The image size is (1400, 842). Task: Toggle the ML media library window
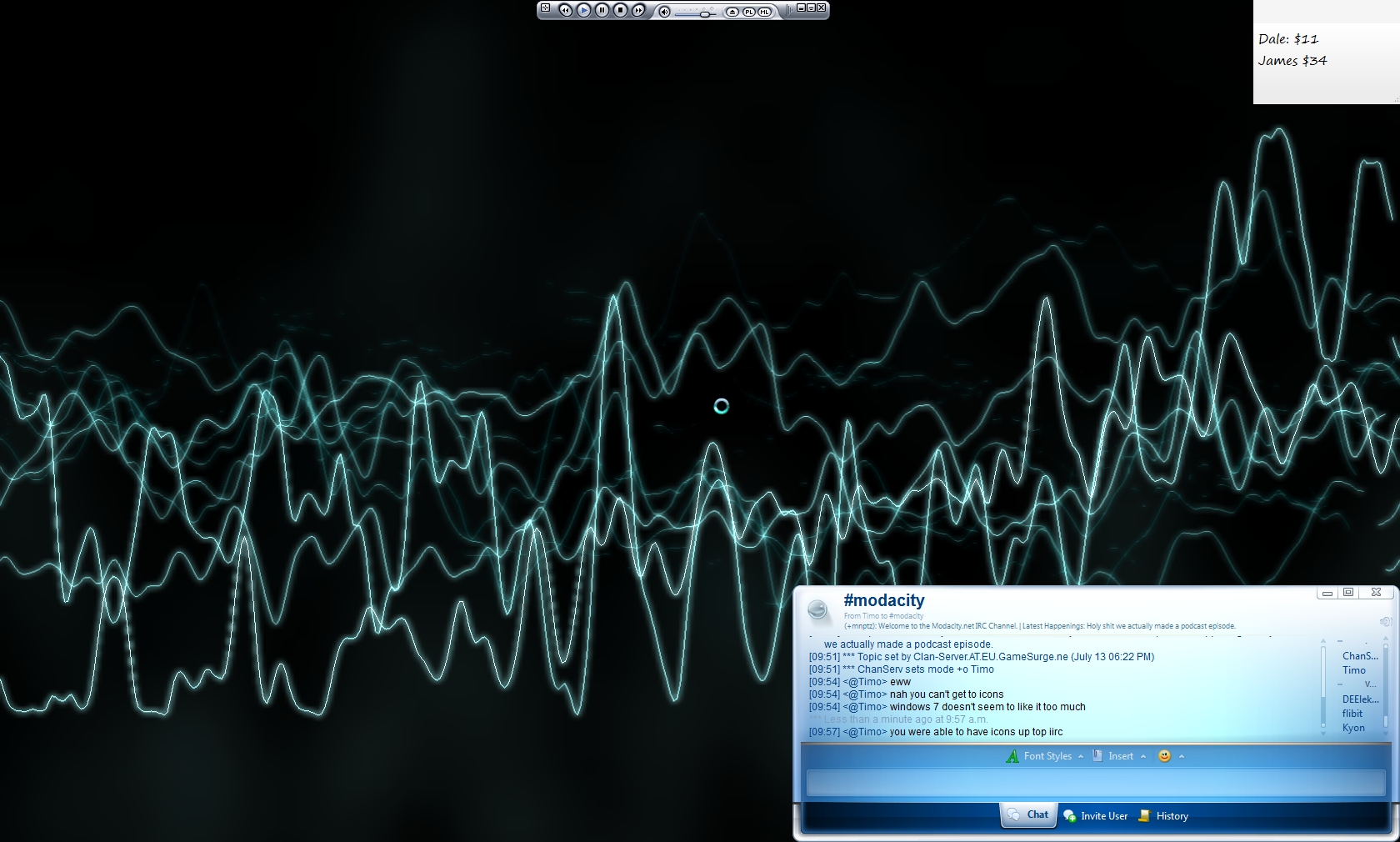(764, 12)
